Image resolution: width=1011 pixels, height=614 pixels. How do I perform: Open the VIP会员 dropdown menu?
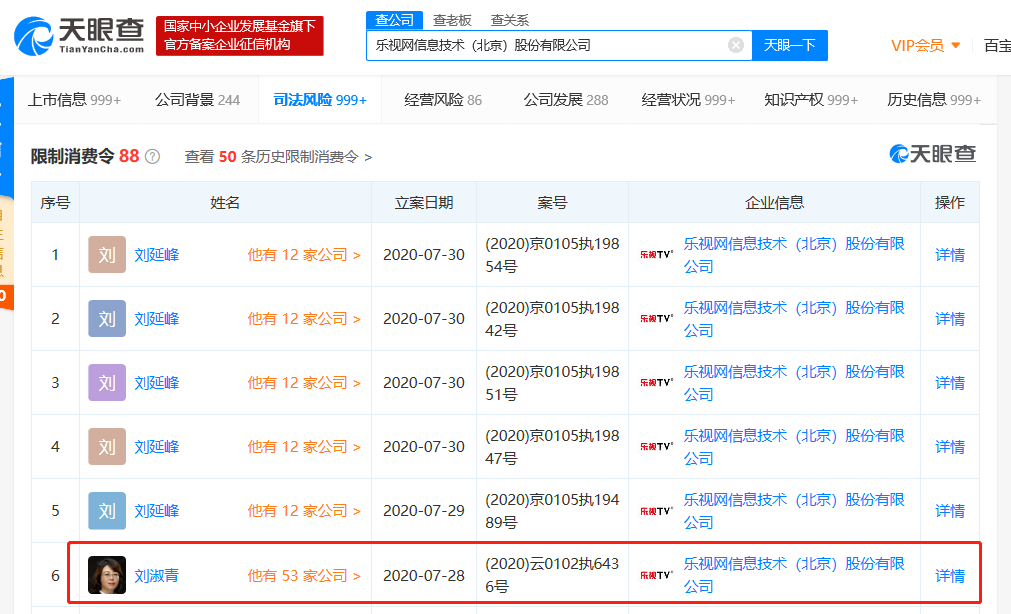pos(925,45)
